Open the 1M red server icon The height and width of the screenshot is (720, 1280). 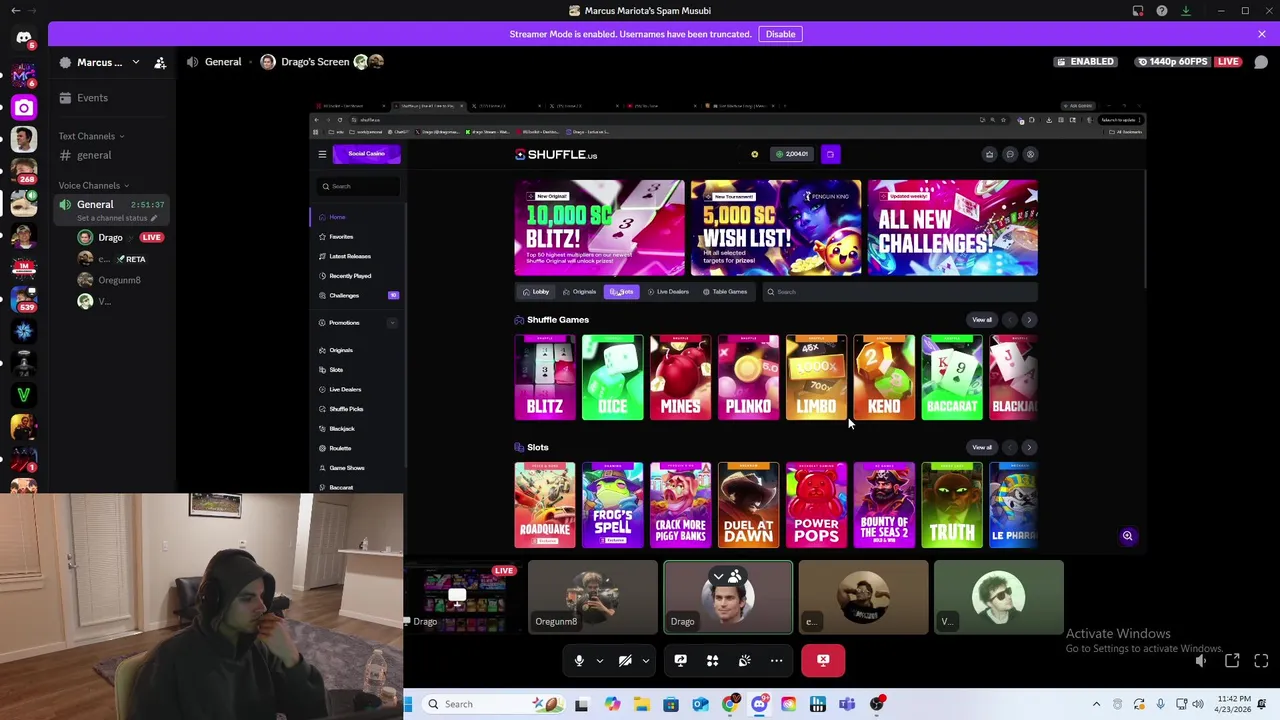point(23,267)
